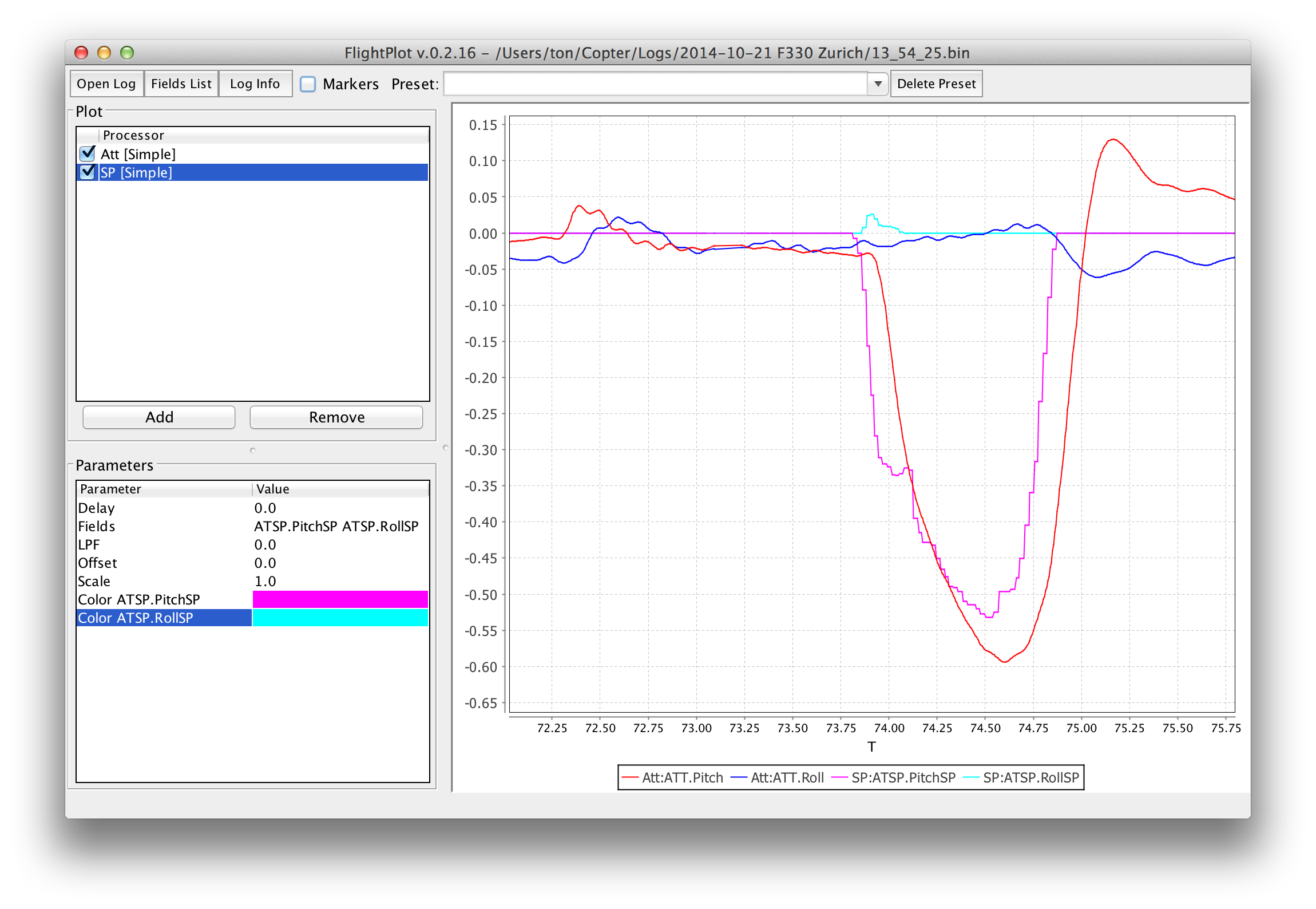Select the Offset parameter row
This screenshot has width=1316, height=909.
point(252,563)
